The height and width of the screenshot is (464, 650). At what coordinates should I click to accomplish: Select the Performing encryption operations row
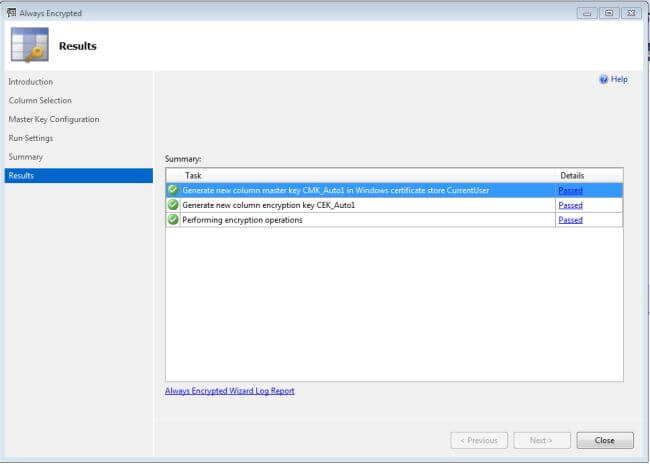pos(394,220)
